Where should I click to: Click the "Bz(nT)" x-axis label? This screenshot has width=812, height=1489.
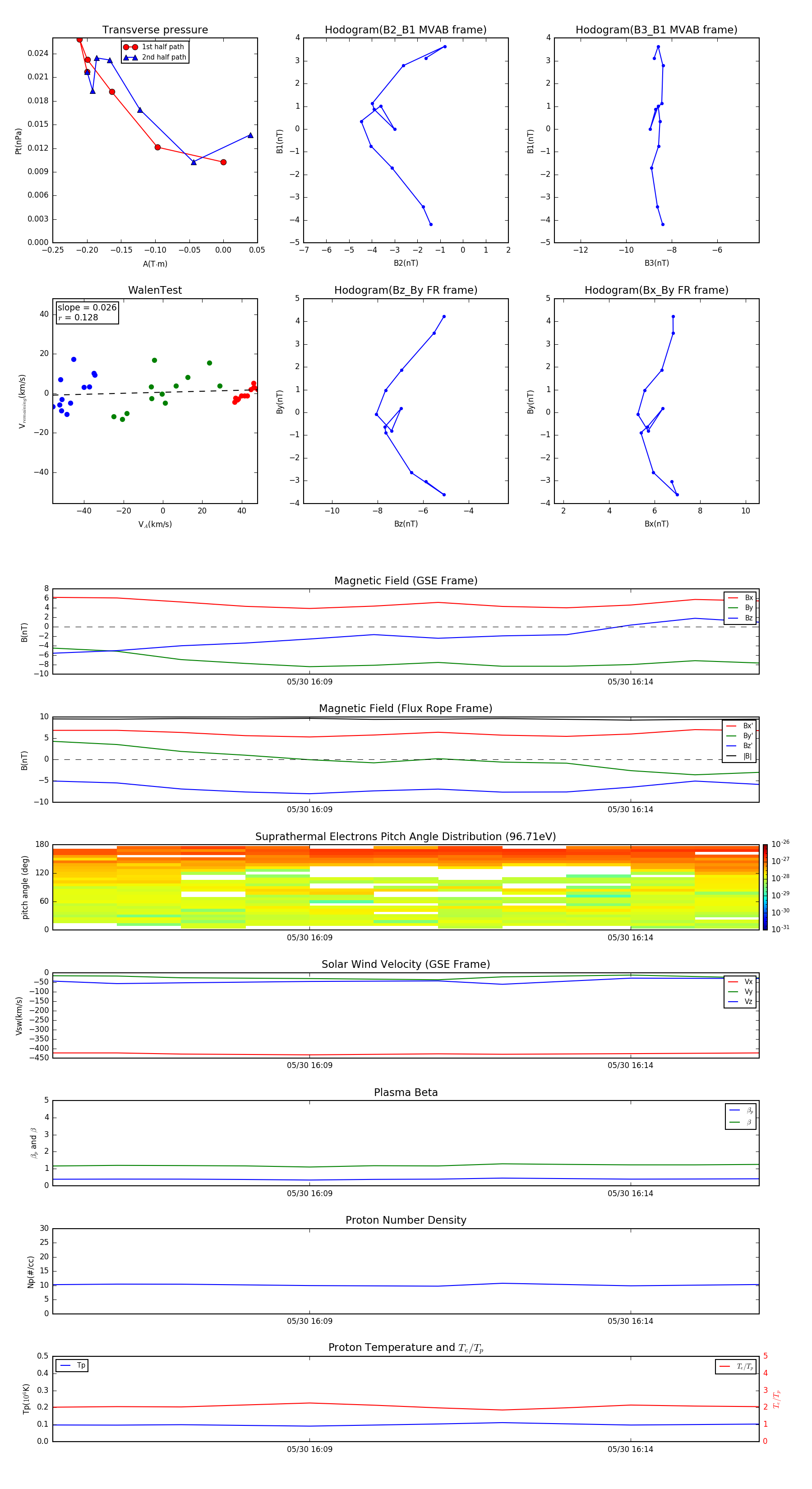(406, 524)
